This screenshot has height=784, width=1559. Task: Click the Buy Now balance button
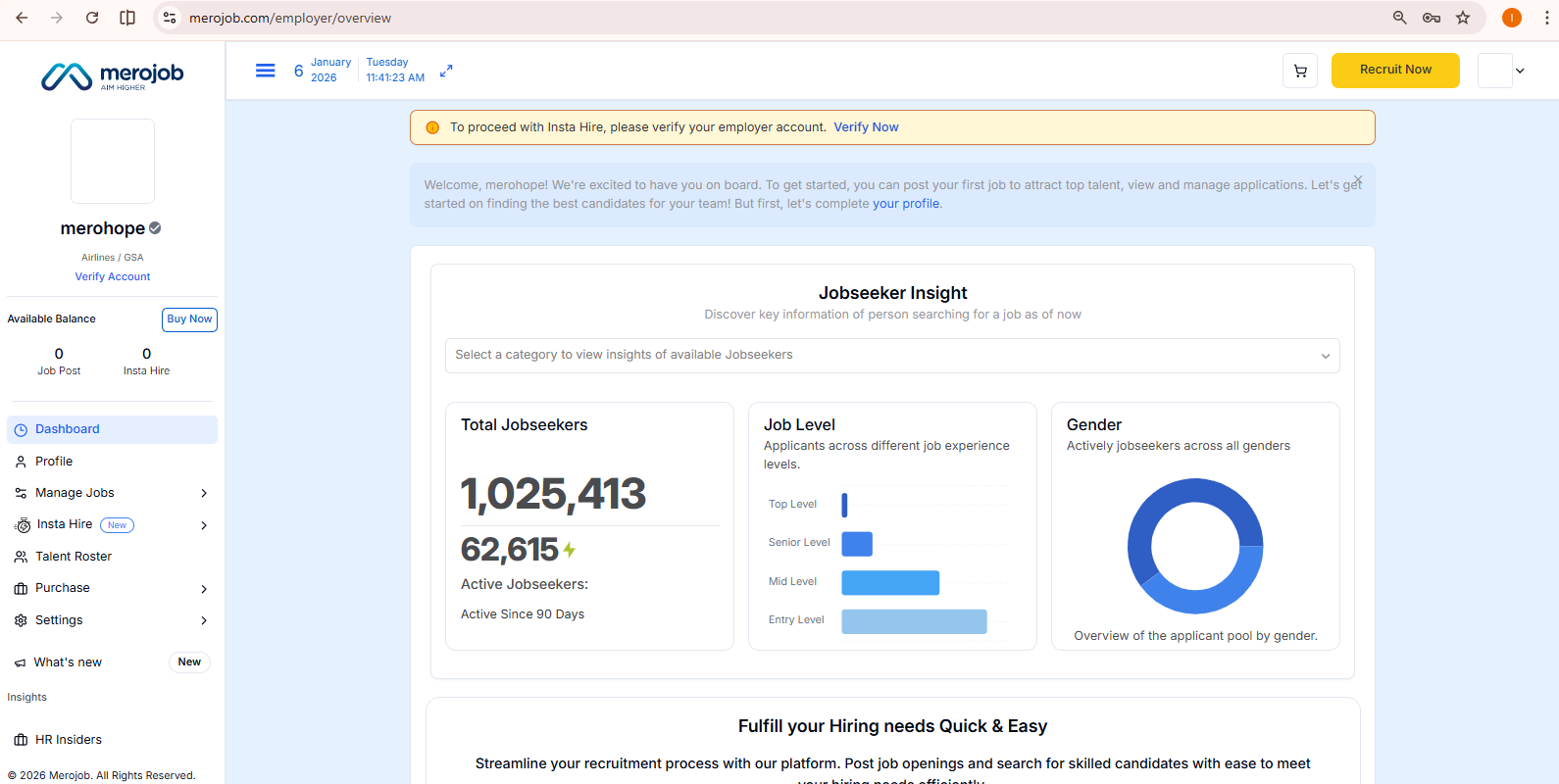(189, 319)
